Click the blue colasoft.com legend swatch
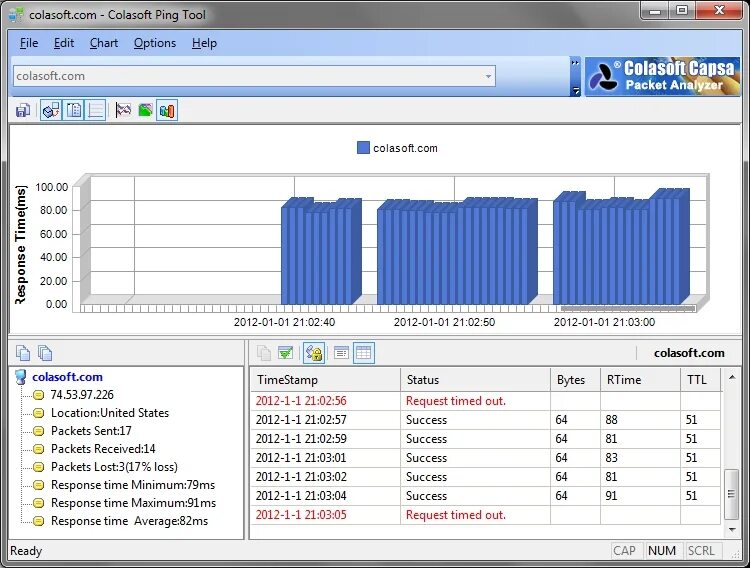Screen dimensions: 750x568 [x=364, y=148]
